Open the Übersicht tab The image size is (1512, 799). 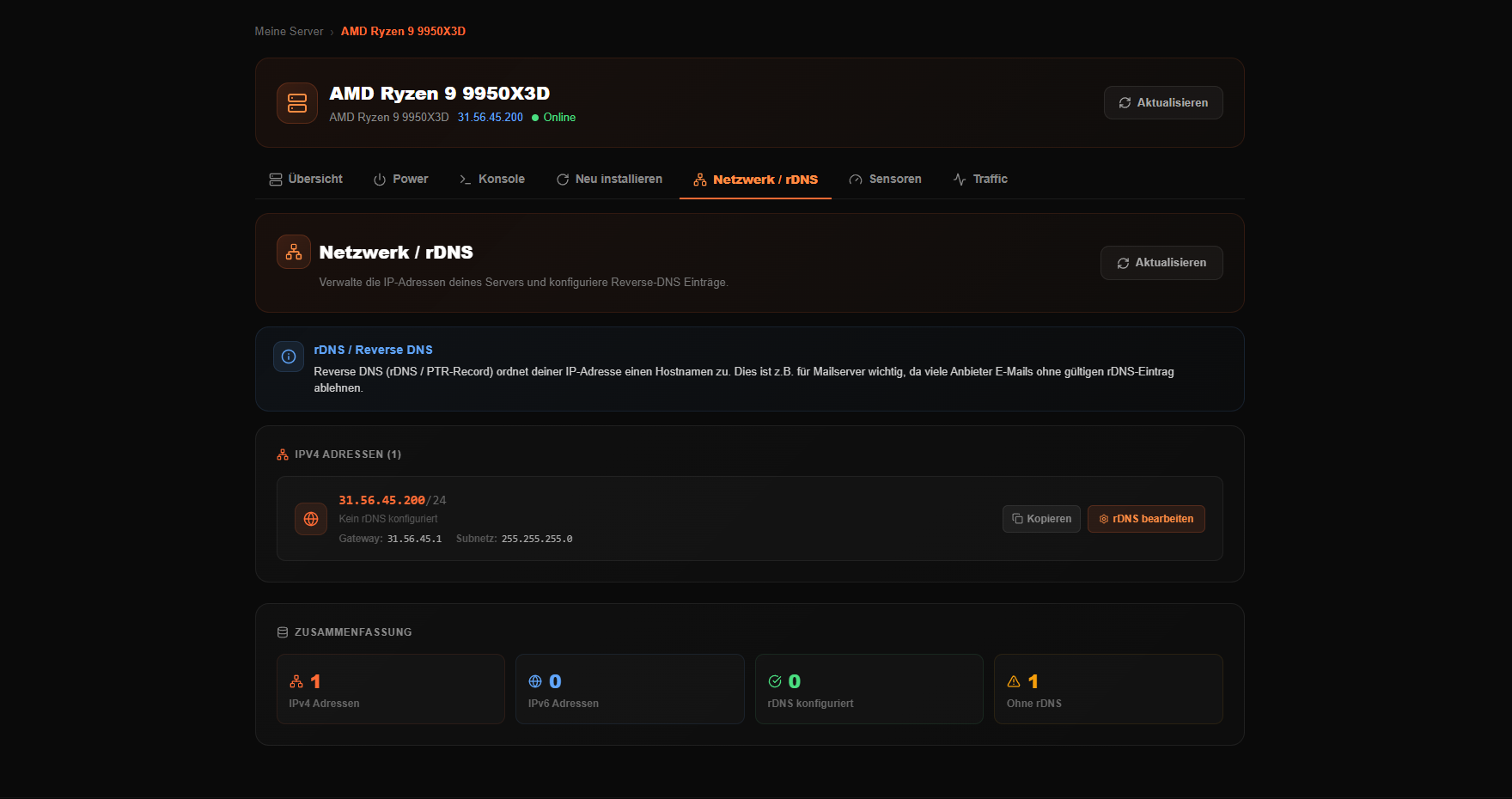coord(306,180)
